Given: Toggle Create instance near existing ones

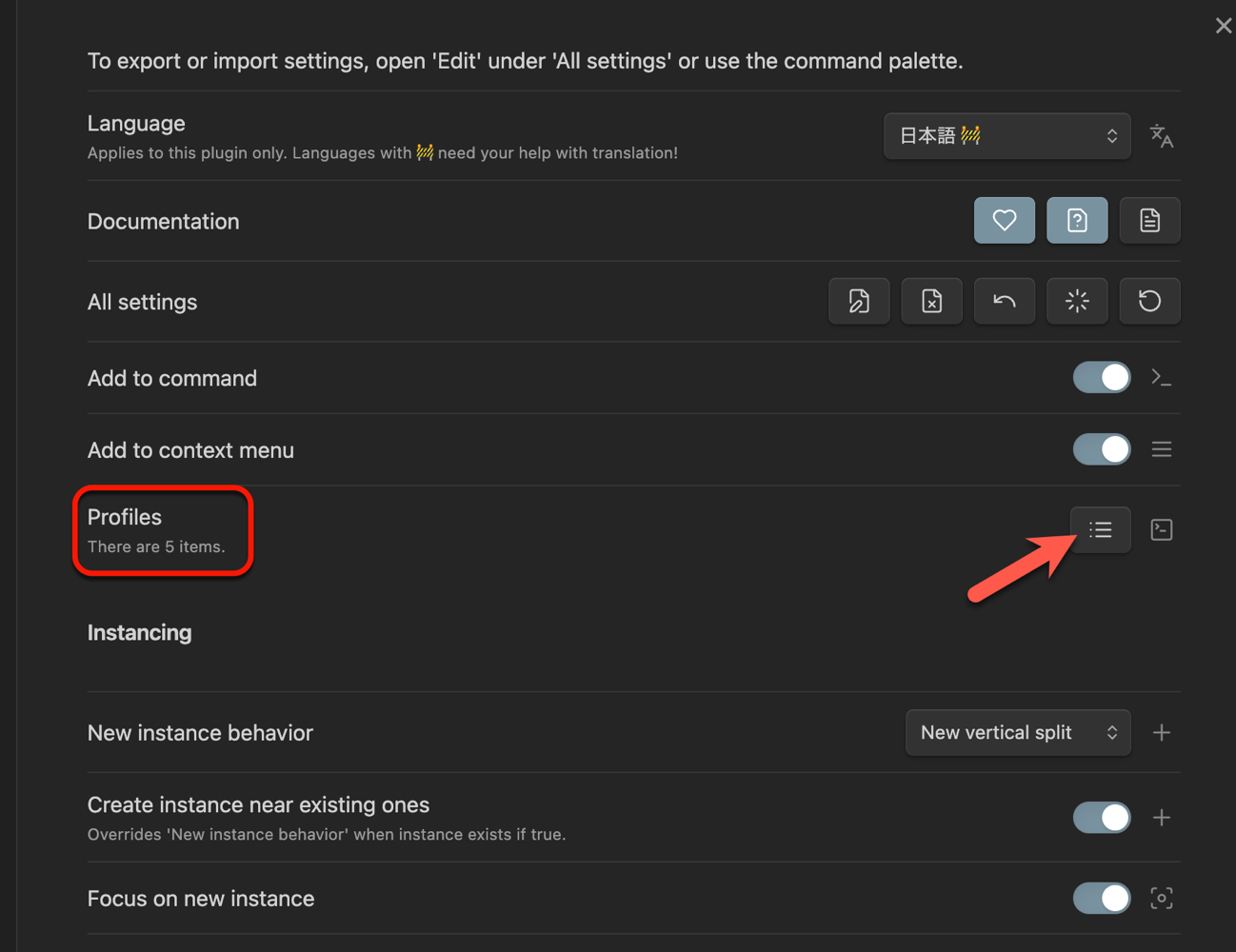Looking at the screenshot, I should coord(1101,818).
